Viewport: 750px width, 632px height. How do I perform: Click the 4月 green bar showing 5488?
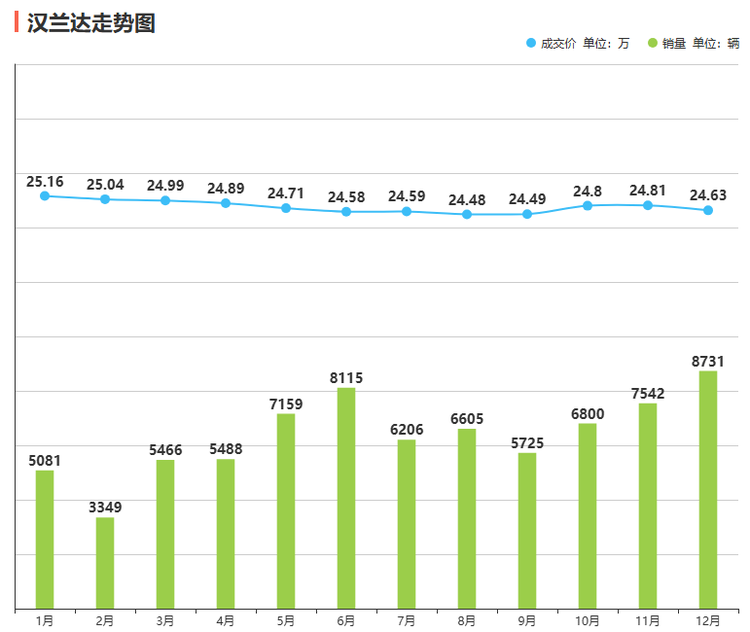point(226,533)
